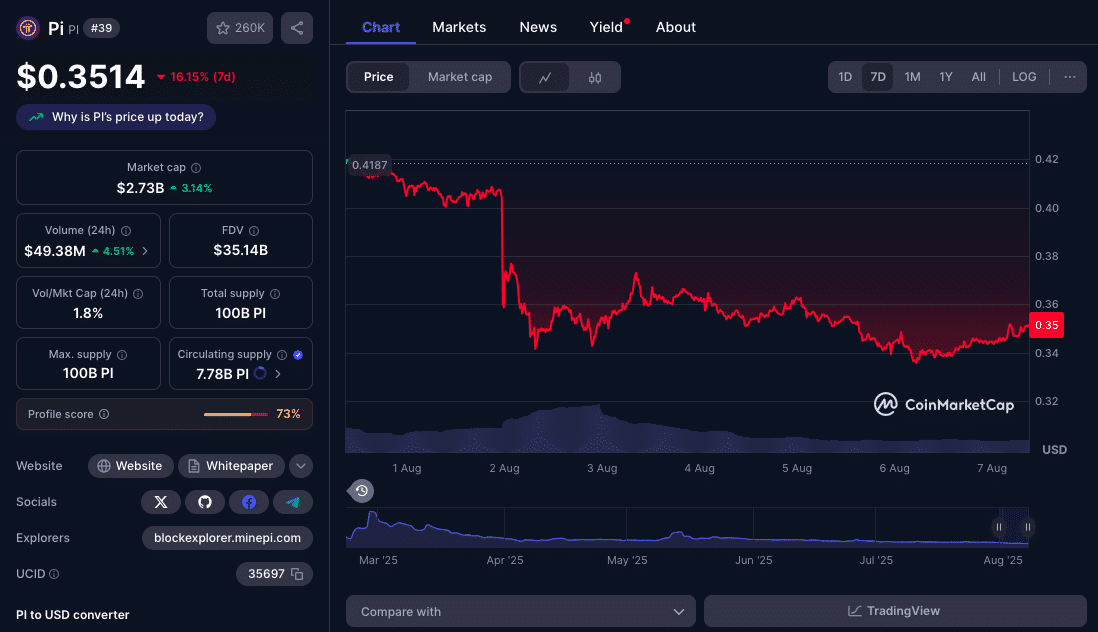The width and height of the screenshot is (1098, 632).
Task: Set chart range to 1Y
Action: (946, 77)
